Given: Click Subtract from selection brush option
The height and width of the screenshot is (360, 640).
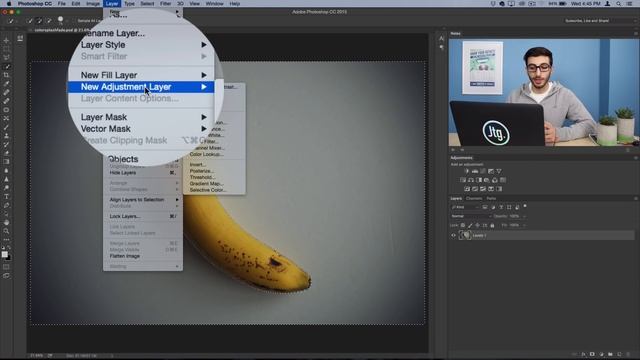Looking at the screenshot, I should pos(49,20).
